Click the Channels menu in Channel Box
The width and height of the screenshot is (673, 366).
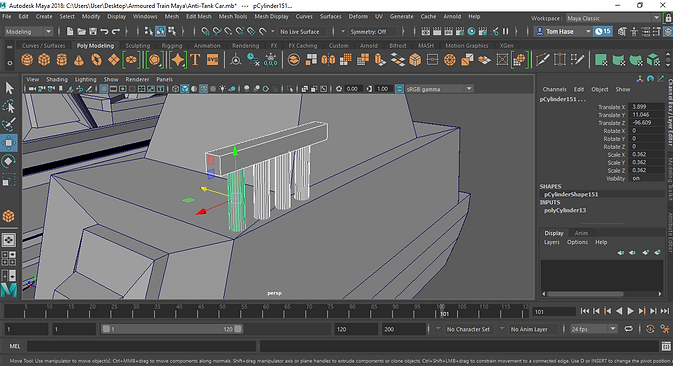click(x=555, y=89)
